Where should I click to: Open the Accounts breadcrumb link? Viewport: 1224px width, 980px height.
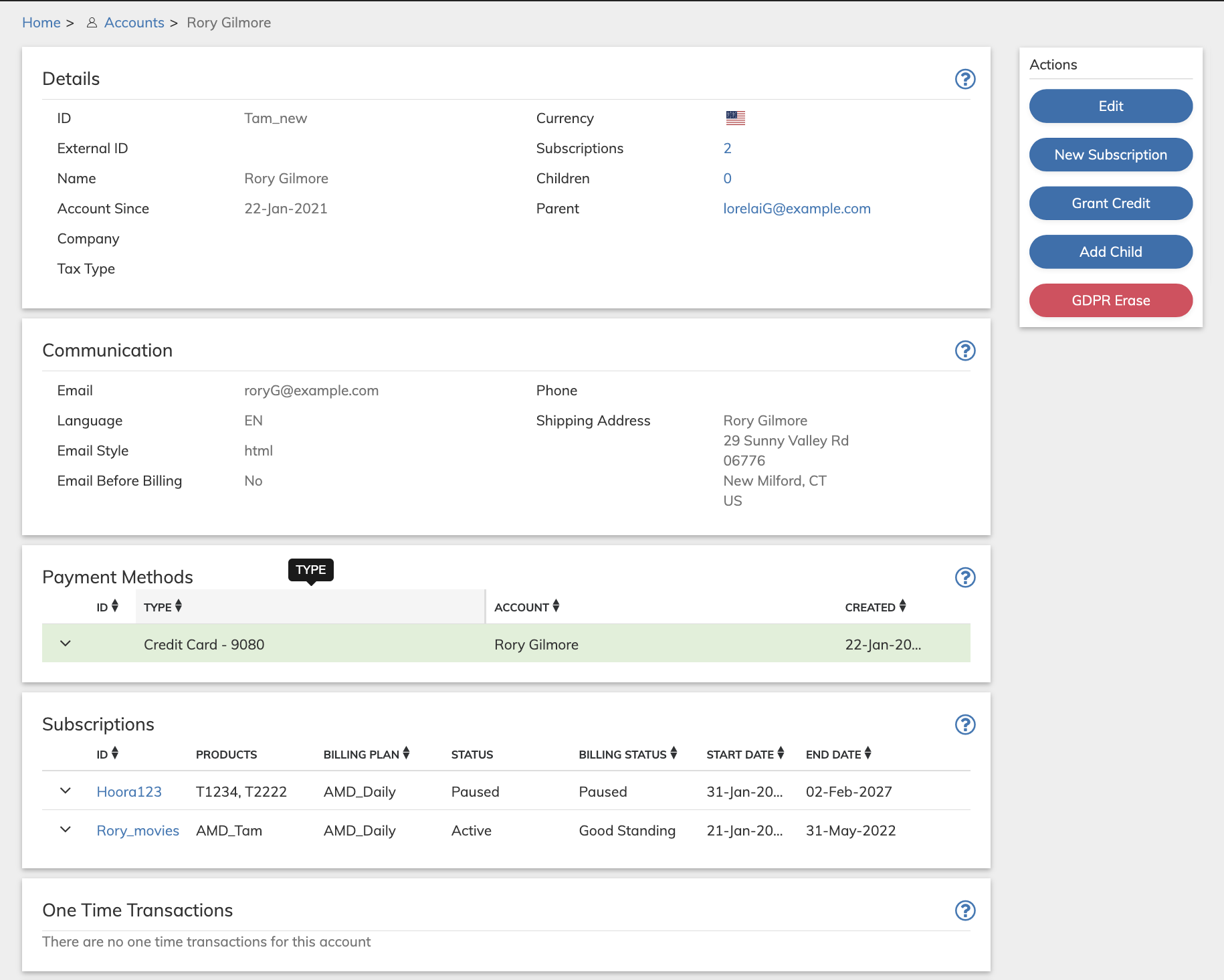(x=134, y=23)
